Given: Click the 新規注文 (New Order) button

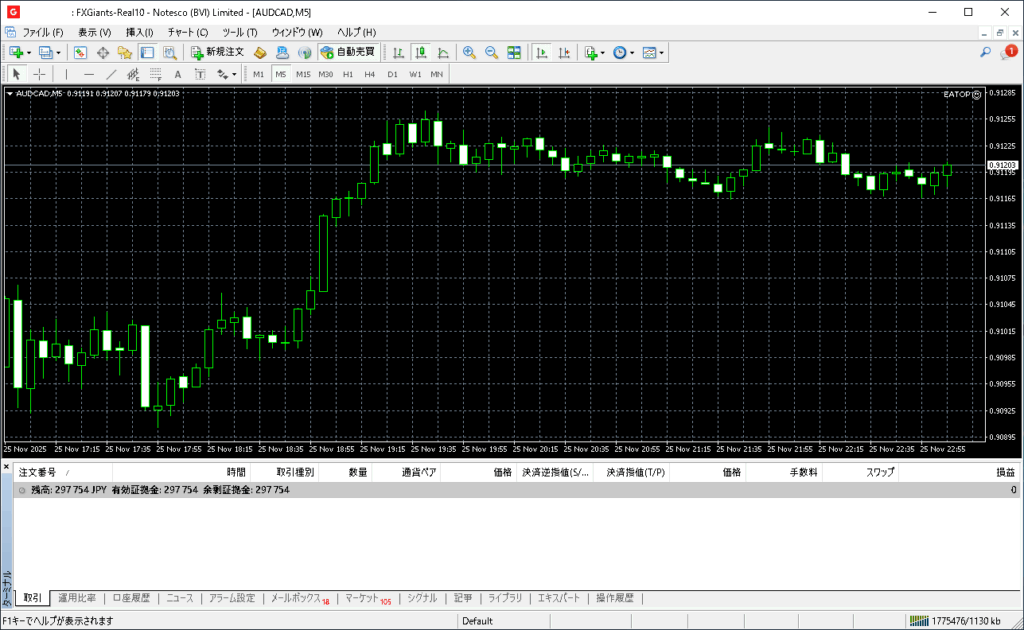Looking at the screenshot, I should (x=217, y=52).
